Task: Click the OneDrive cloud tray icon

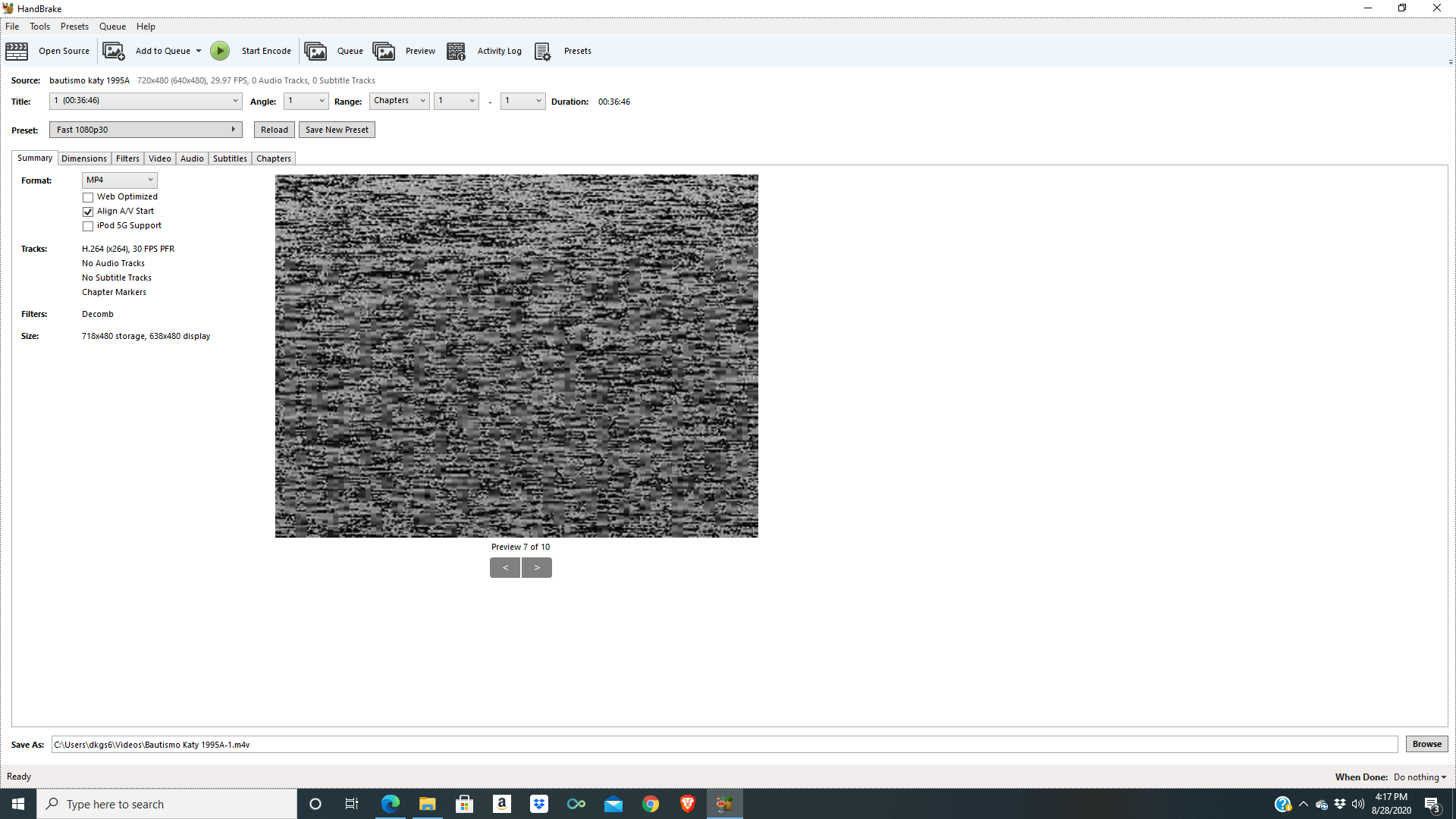Action: click(1322, 804)
